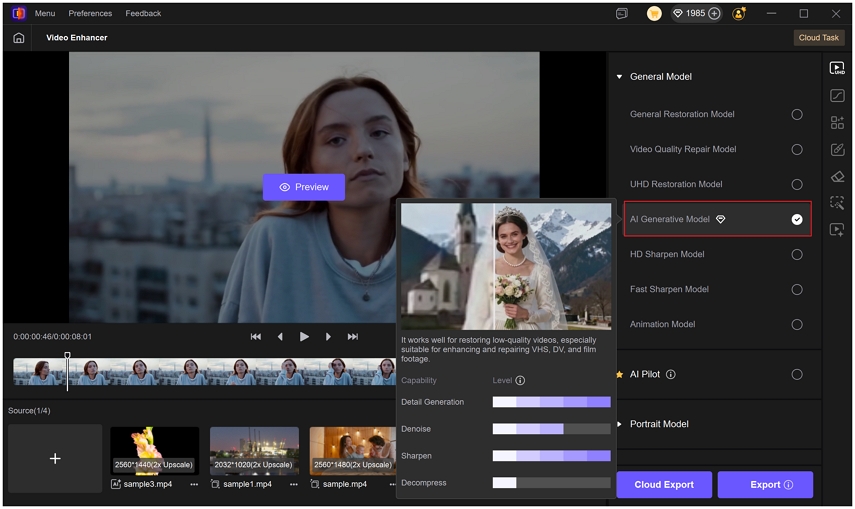This screenshot has height=509, width=855.
Task: Open more options for sample3.mp4
Action: (194, 484)
